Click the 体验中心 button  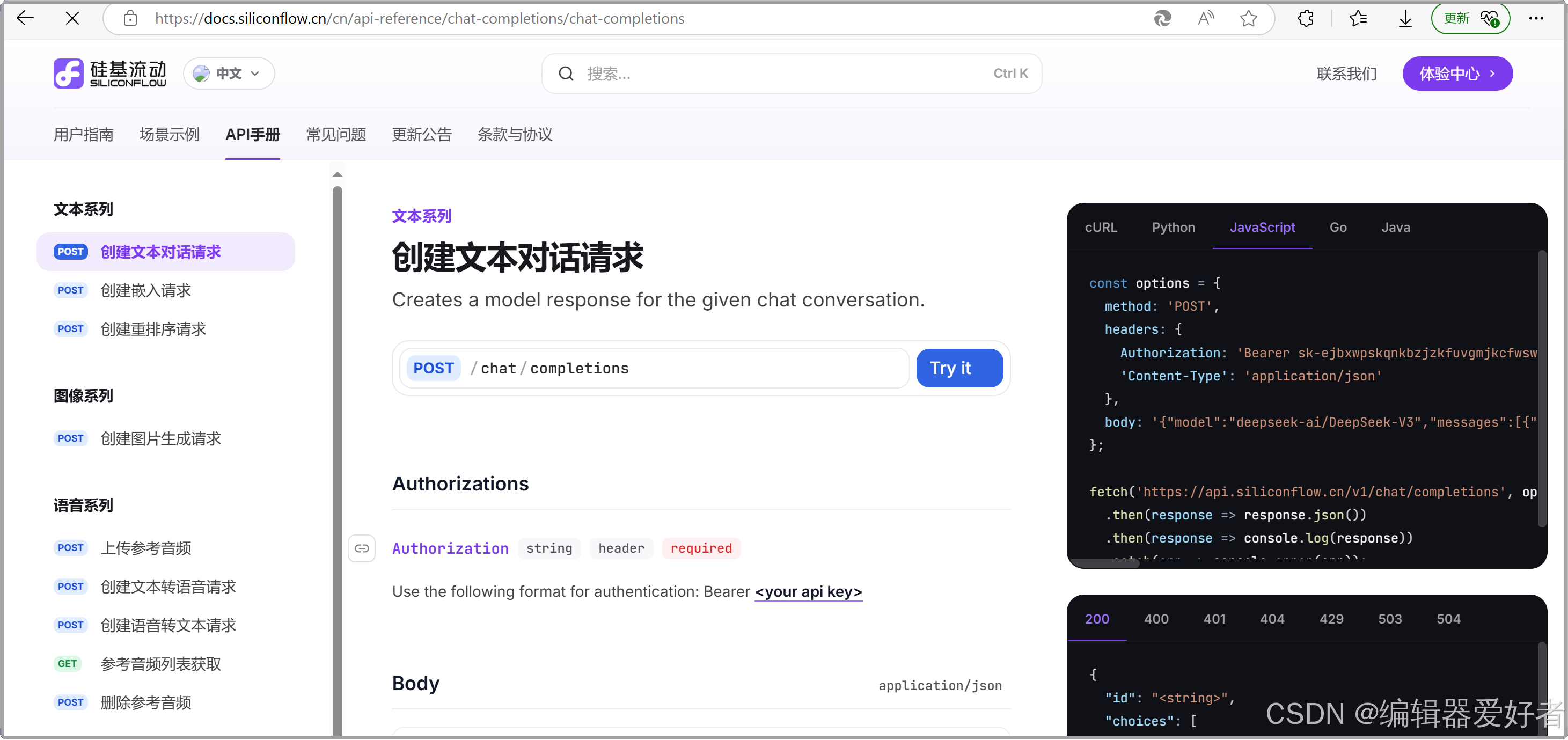pos(1456,74)
